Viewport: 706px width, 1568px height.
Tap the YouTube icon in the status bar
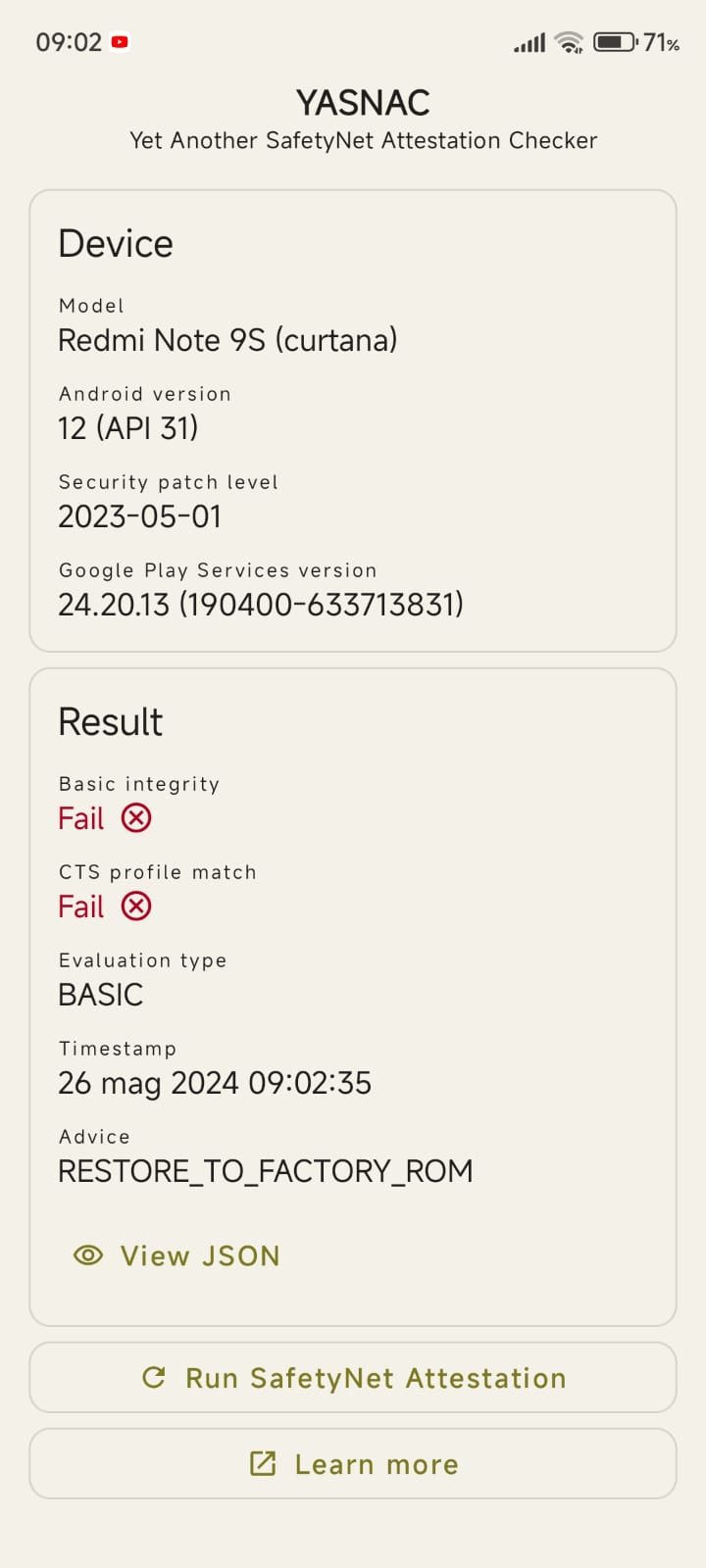(x=121, y=42)
